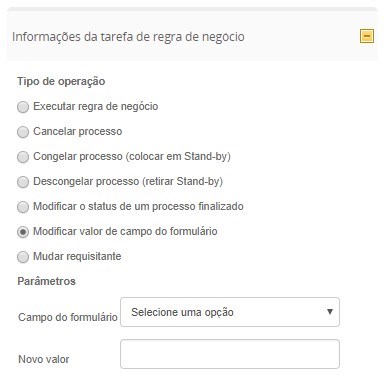The height and width of the screenshot is (385, 385).
Task: Collapse the panel with the yellow minus icon
Action: coord(367,36)
